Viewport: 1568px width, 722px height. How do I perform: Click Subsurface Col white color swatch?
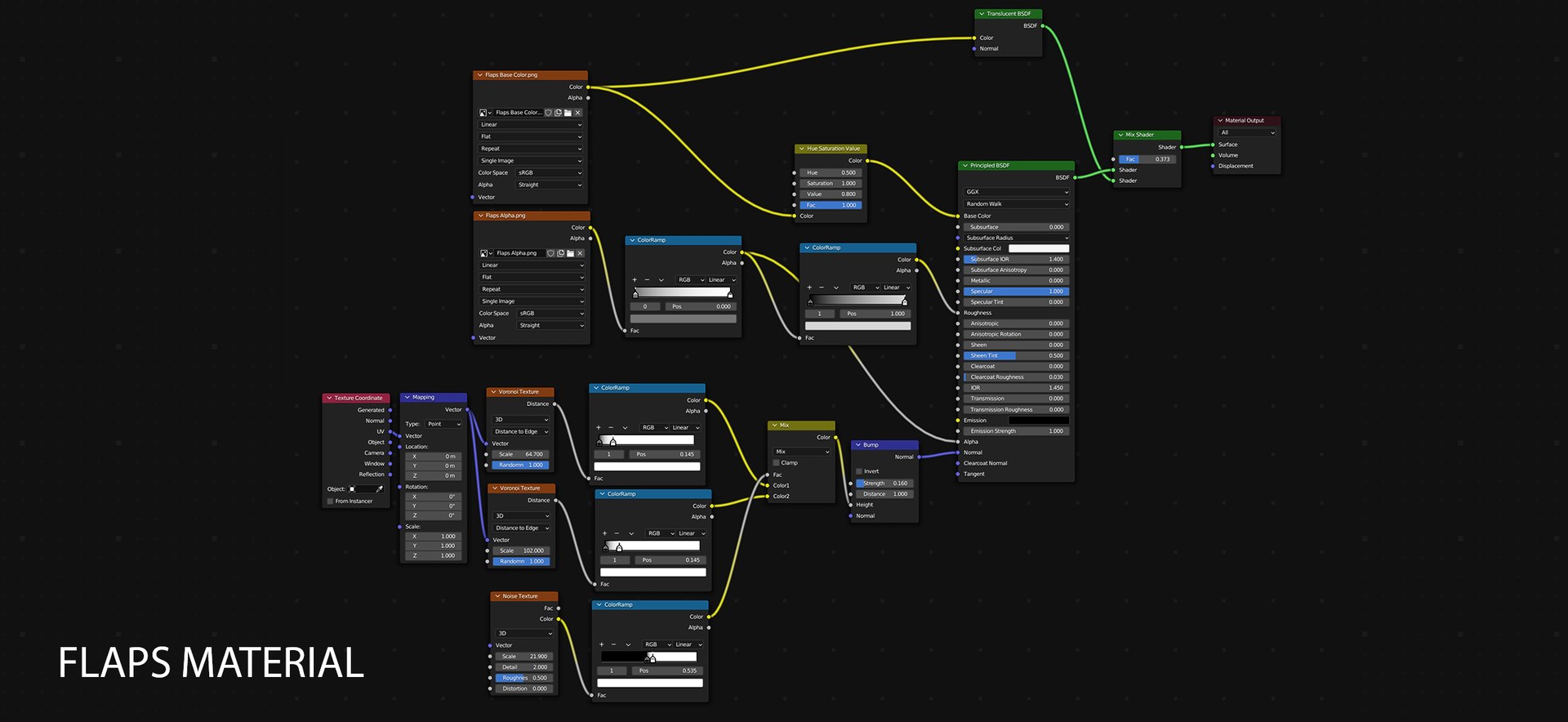(1039, 248)
